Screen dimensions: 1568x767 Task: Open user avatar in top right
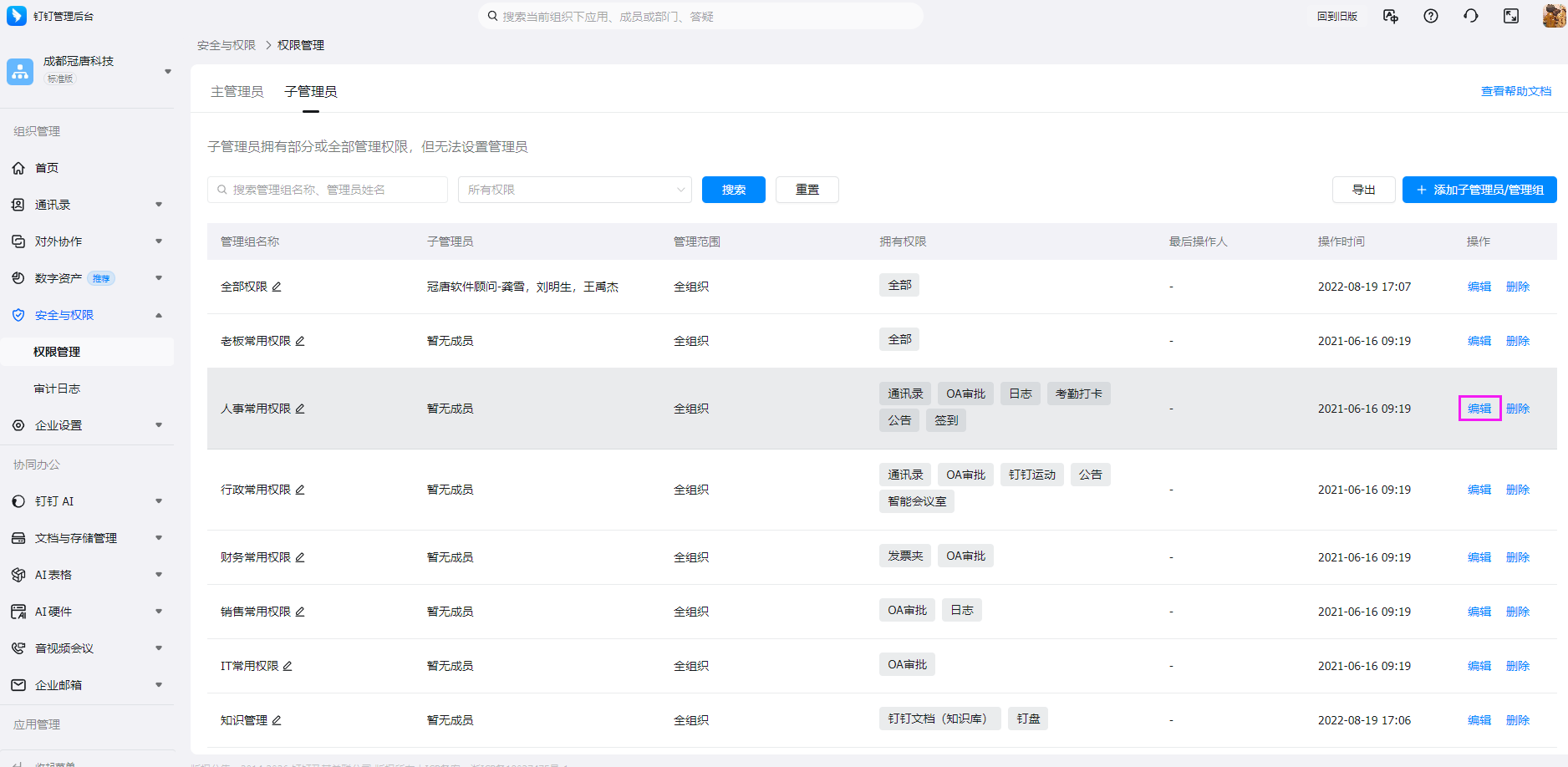click(1554, 16)
